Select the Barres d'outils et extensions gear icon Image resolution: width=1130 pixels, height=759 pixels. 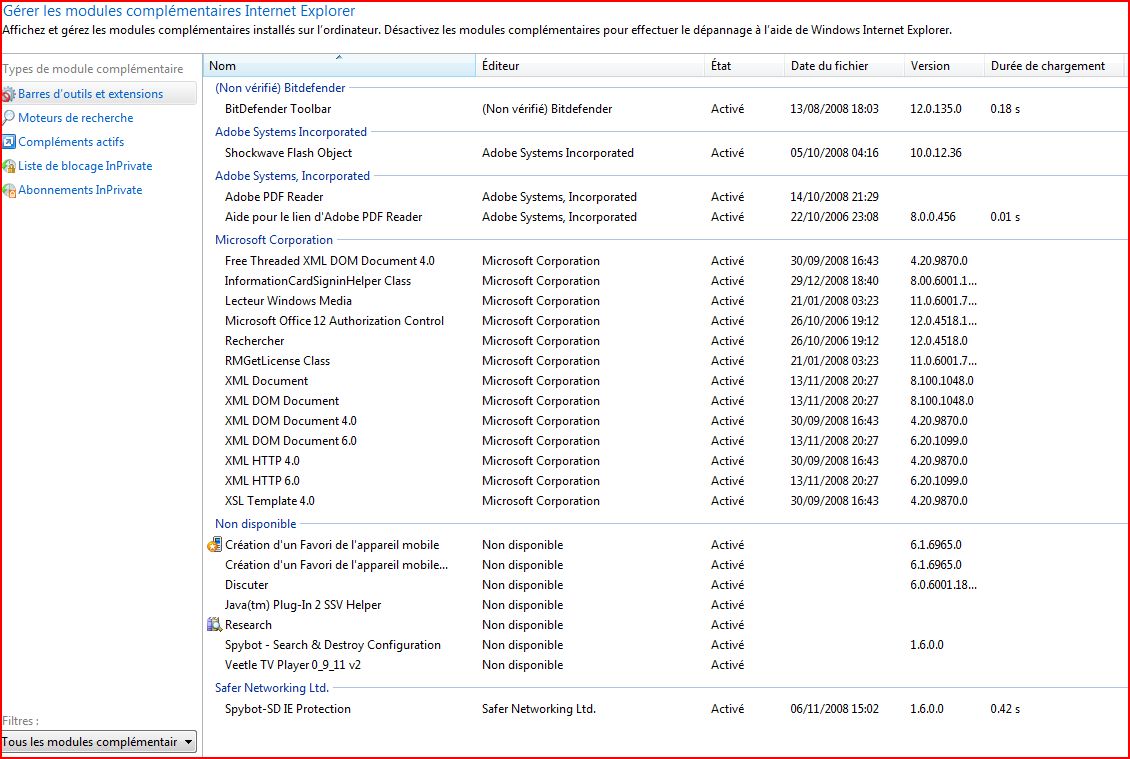9,94
